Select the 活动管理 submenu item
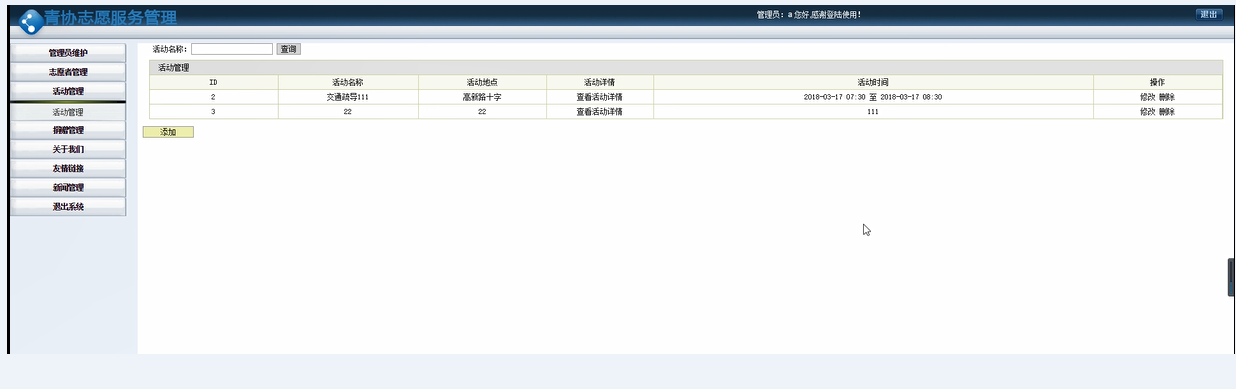Image resolution: width=1236 pixels, height=389 pixels. coord(68,112)
